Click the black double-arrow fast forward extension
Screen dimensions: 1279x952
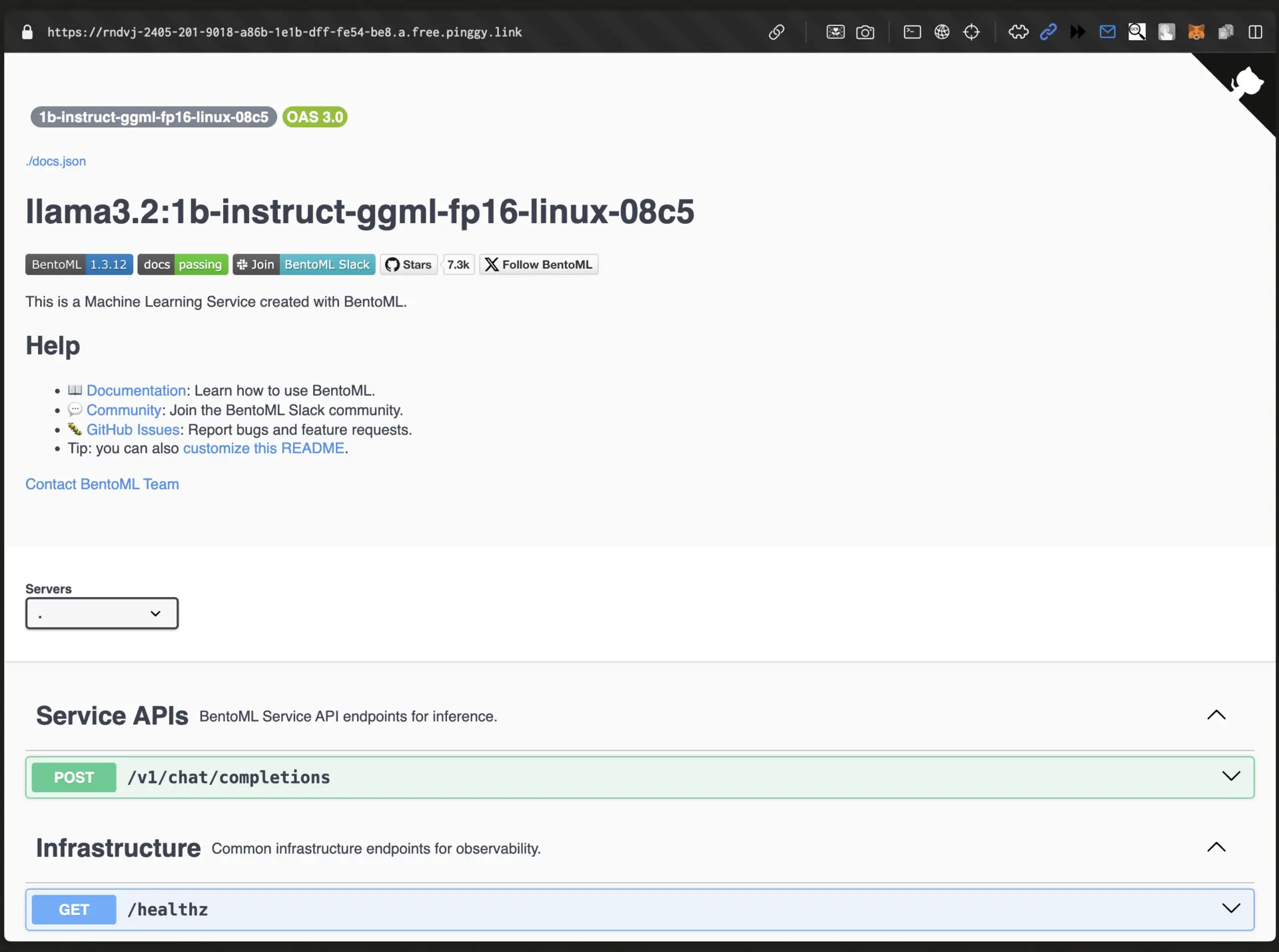point(1078,32)
